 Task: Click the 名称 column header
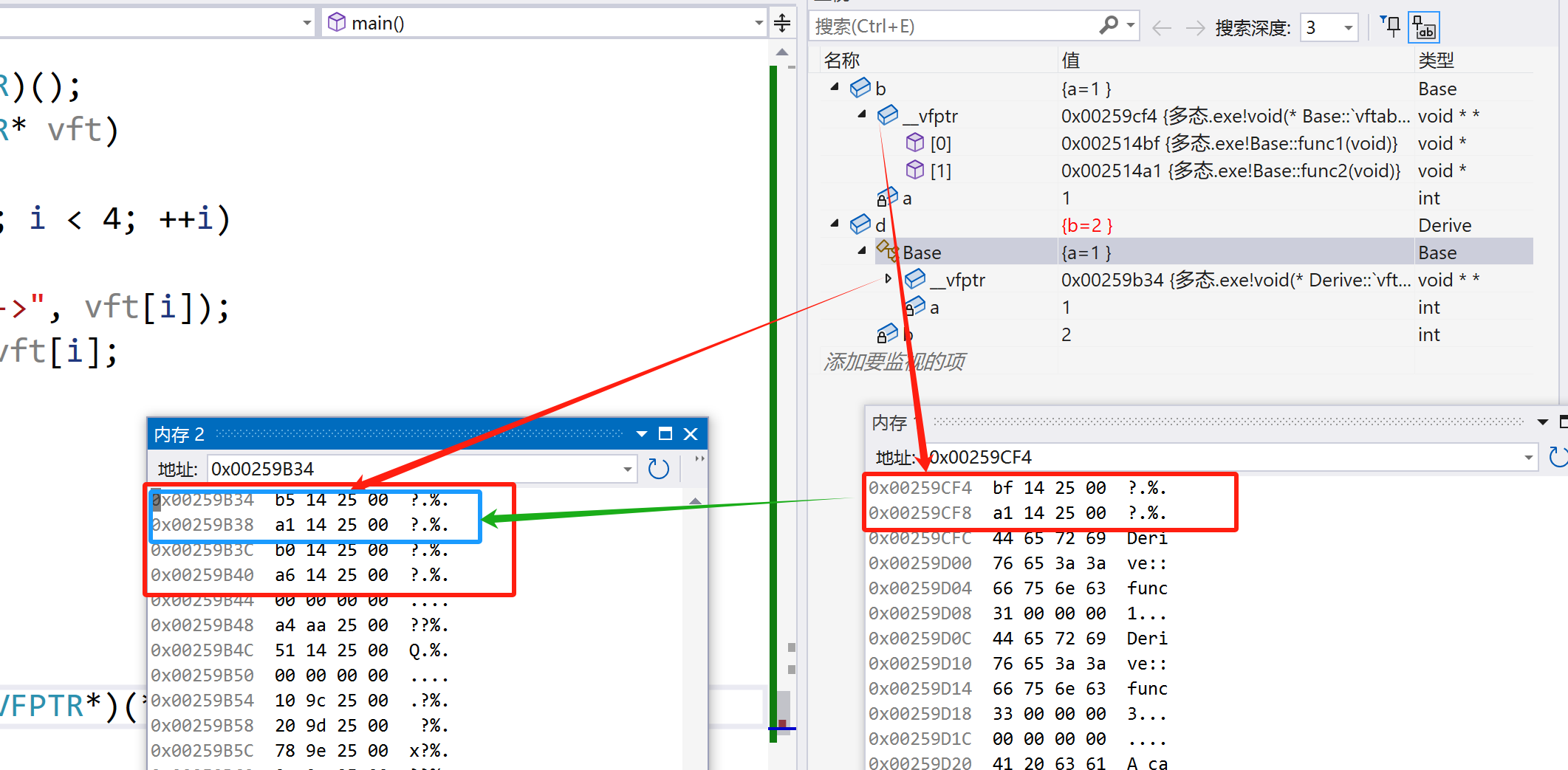[x=842, y=60]
